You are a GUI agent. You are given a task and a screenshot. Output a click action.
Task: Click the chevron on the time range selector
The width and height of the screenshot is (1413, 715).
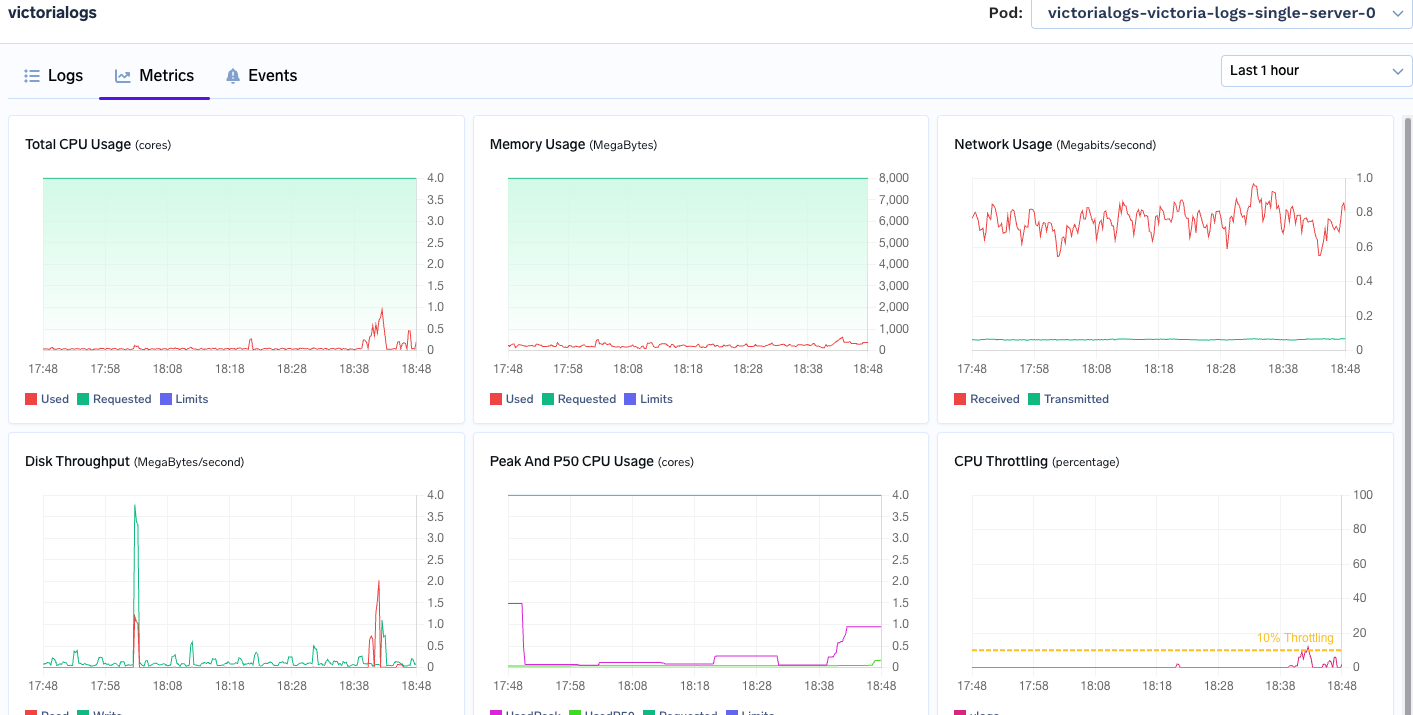[1399, 71]
